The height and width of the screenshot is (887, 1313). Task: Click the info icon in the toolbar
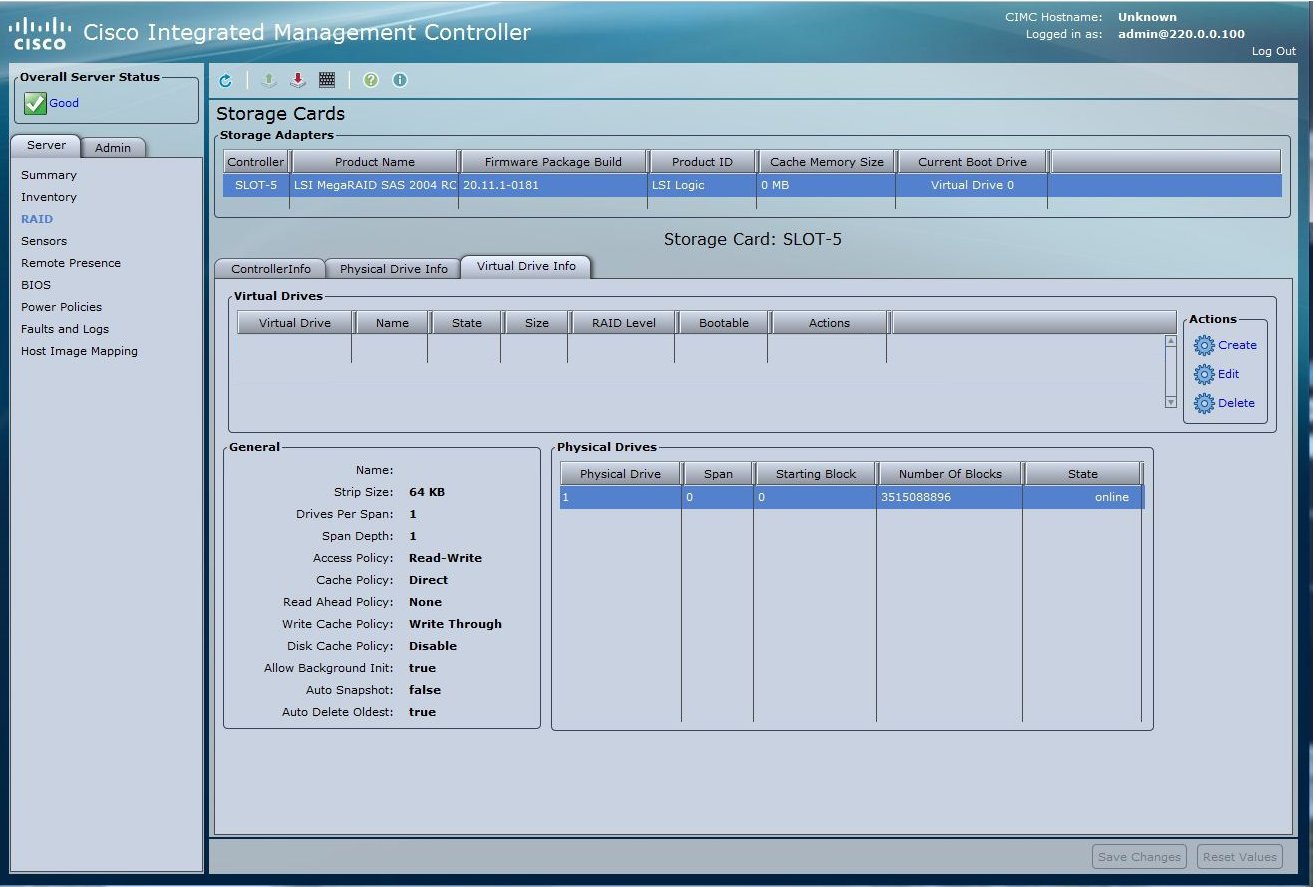tap(400, 81)
